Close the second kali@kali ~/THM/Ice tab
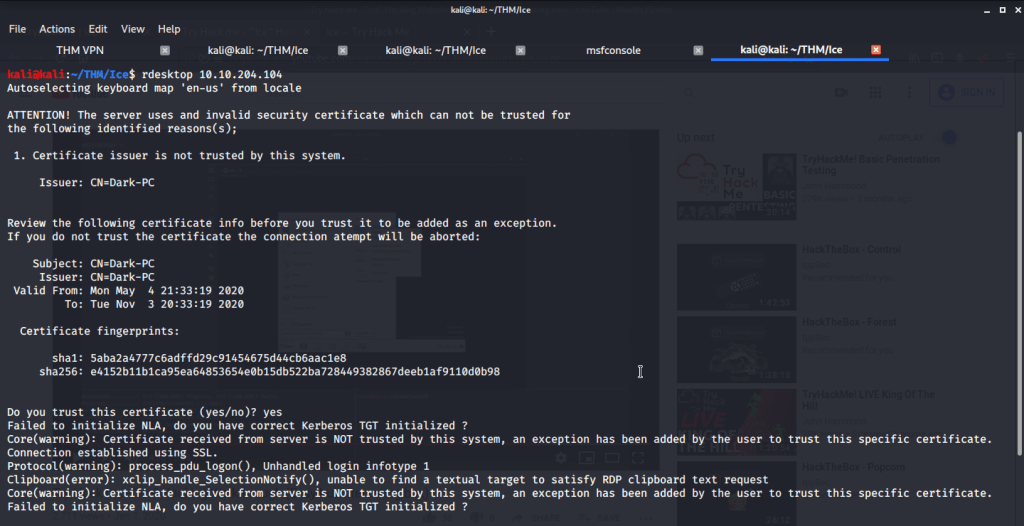Image resolution: width=1024 pixels, height=526 pixels. (x=520, y=50)
